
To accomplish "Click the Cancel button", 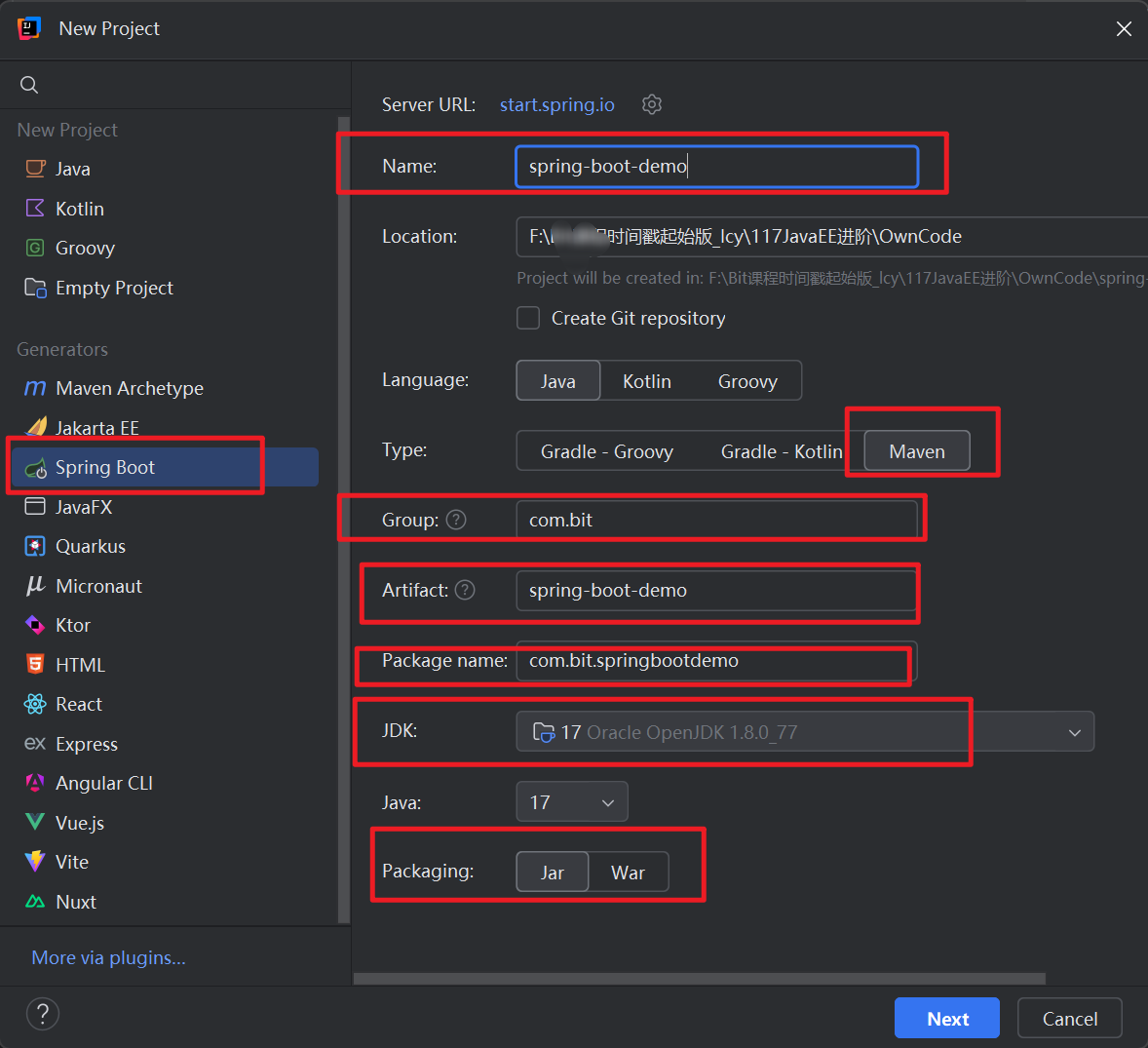I will (x=1070, y=1018).
